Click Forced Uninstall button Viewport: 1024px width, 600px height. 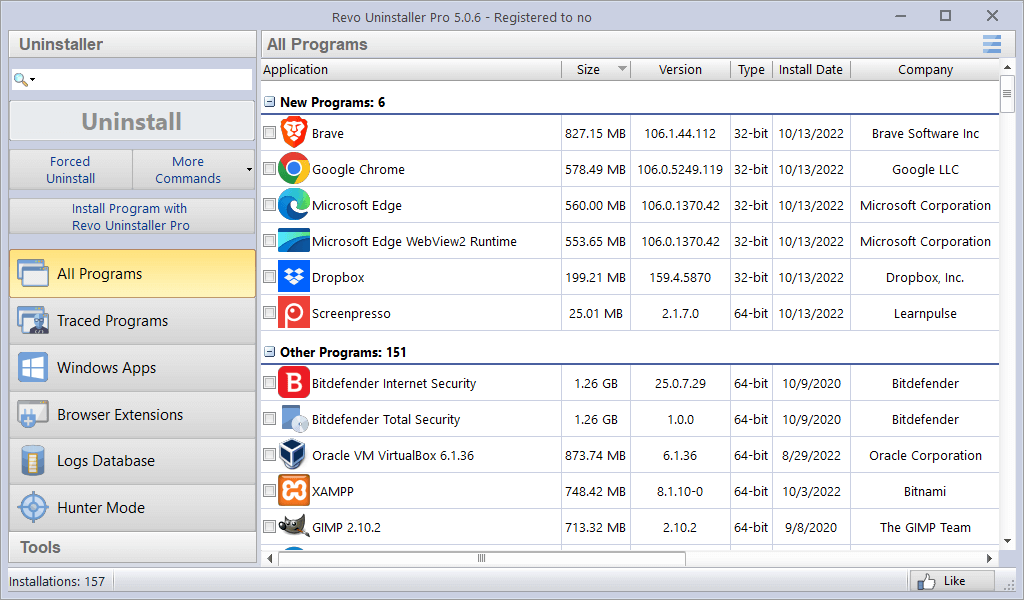click(x=71, y=170)
